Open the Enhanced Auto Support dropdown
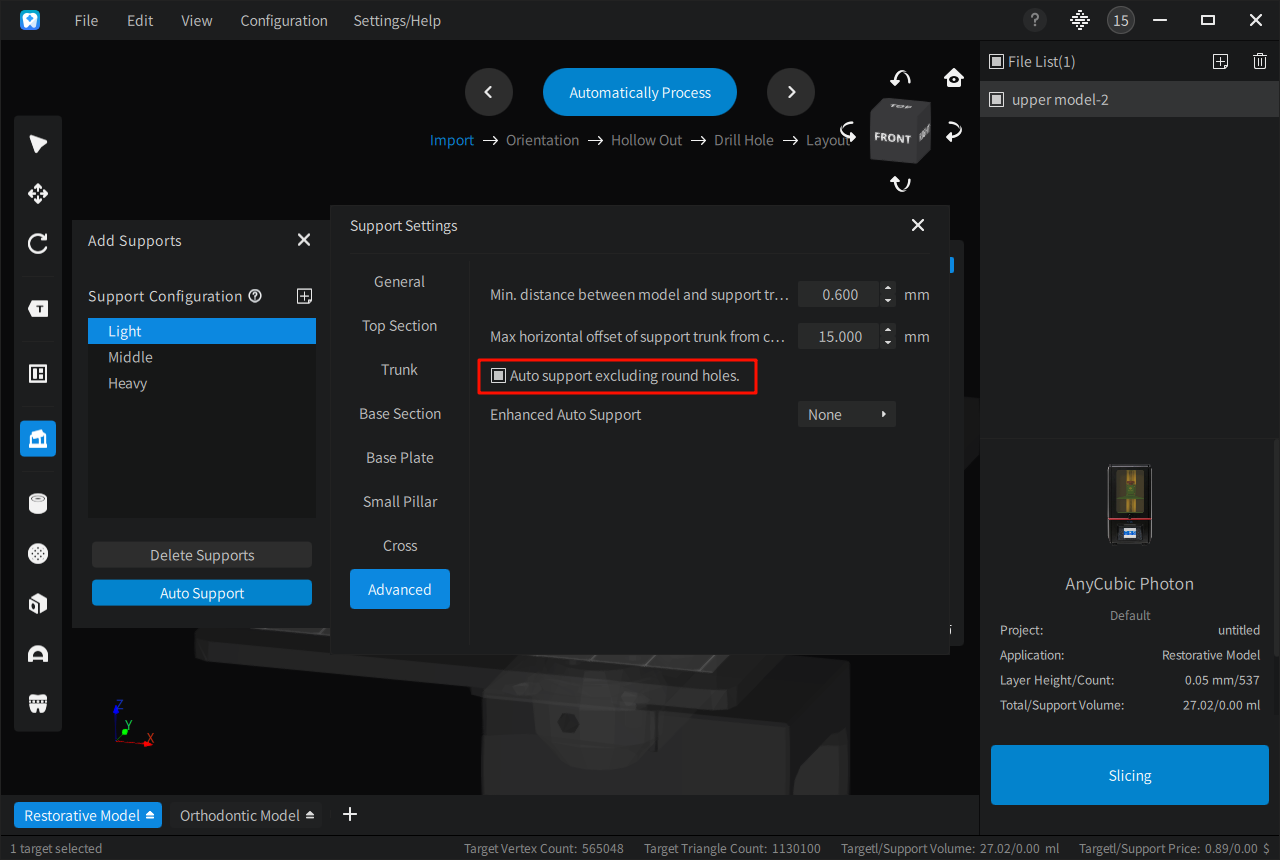The height and width of the screenshot is (860, 1280). click(x=846, y=415)
